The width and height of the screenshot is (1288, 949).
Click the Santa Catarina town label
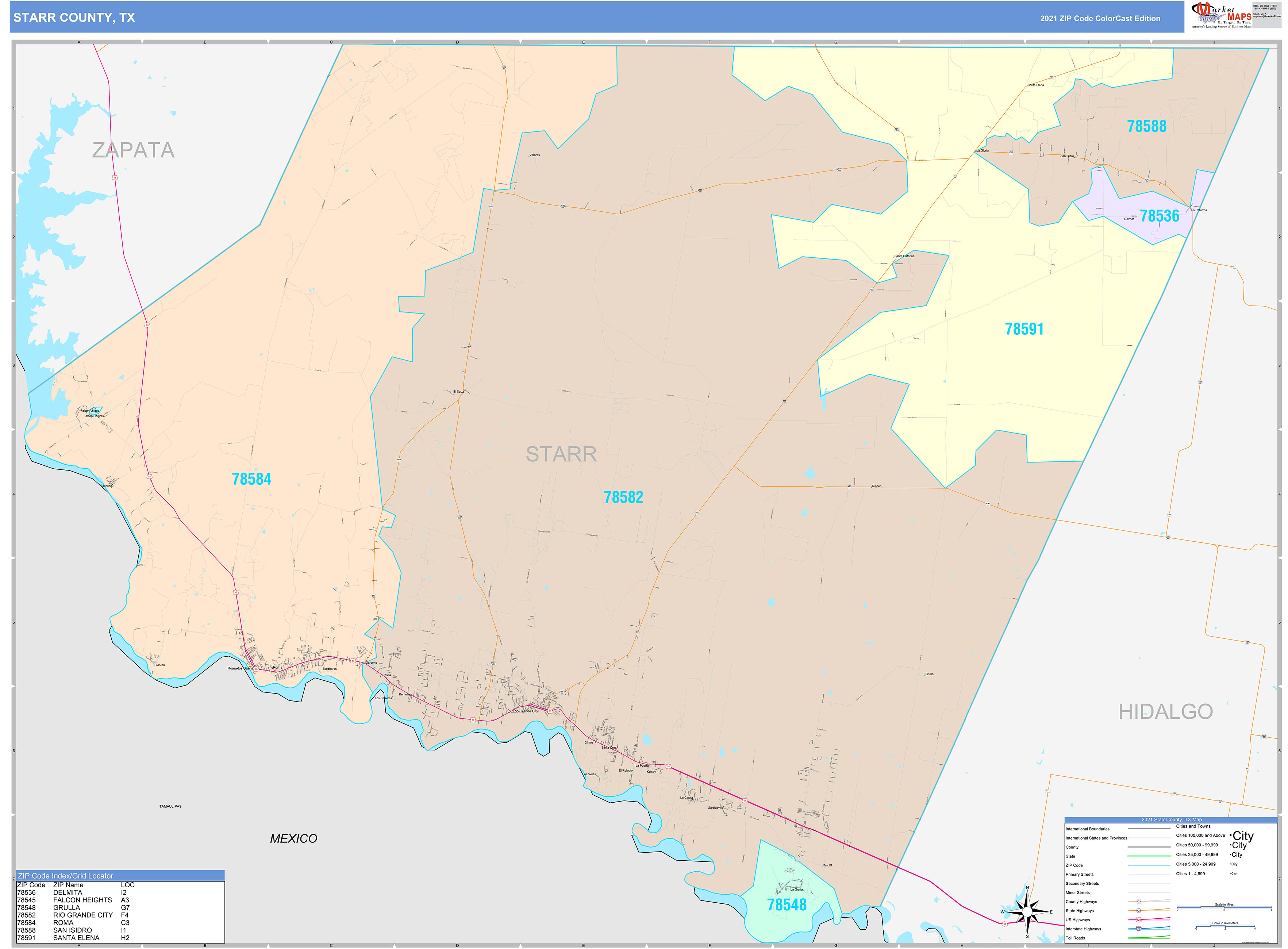904,256
